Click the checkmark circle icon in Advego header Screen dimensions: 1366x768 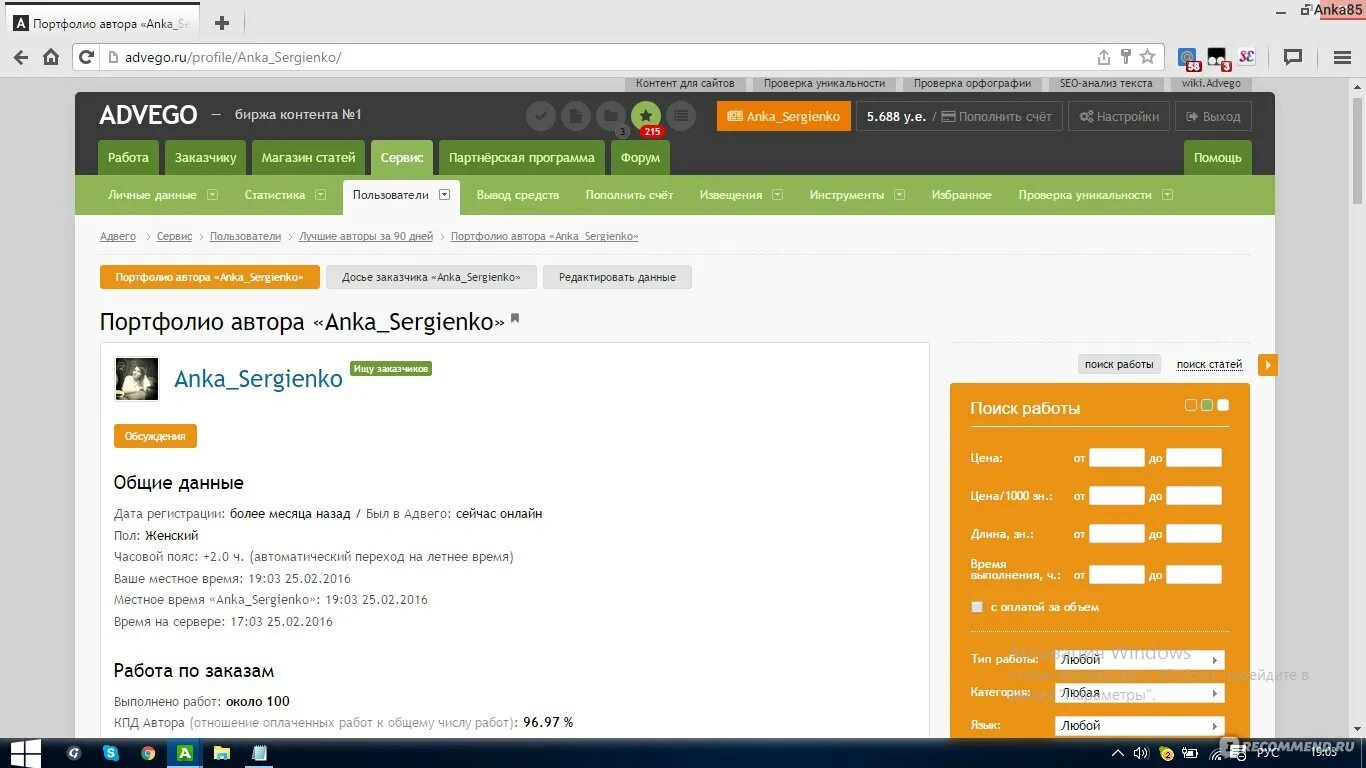tap(541, 116)
